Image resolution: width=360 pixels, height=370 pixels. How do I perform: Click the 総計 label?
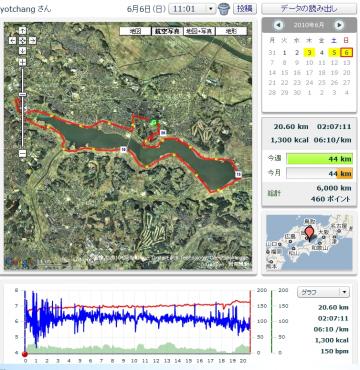pyautogui.click(x=273, y=193)
